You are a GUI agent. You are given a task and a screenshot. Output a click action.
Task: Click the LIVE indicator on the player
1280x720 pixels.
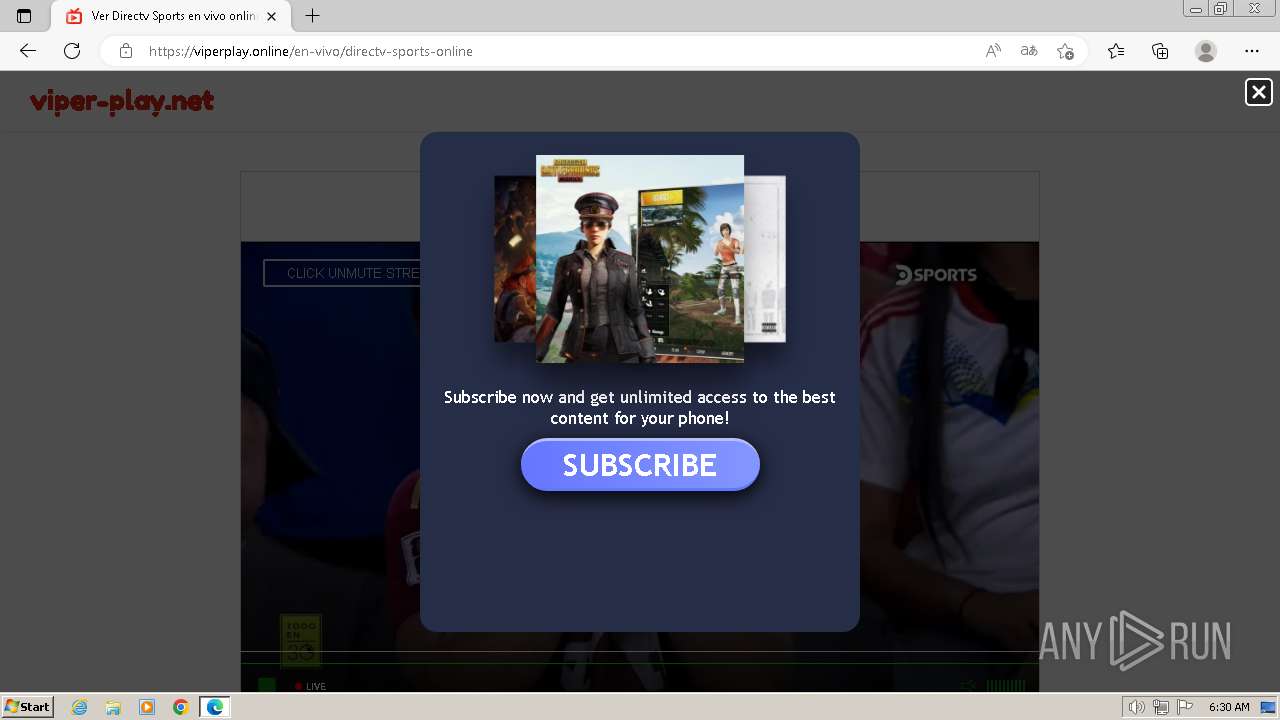click(310, 686)
